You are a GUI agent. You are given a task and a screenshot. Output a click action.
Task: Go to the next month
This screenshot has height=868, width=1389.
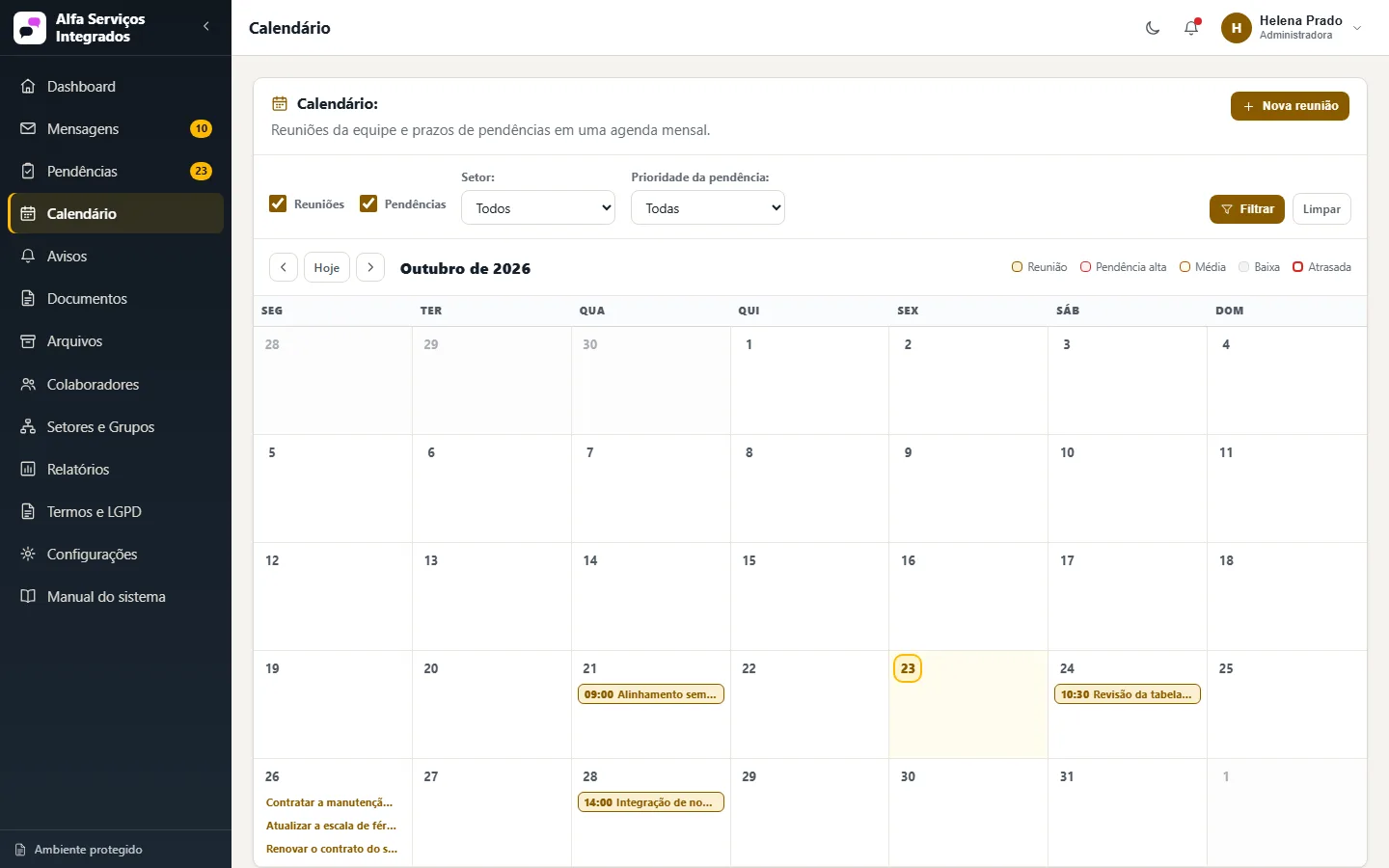370,267
